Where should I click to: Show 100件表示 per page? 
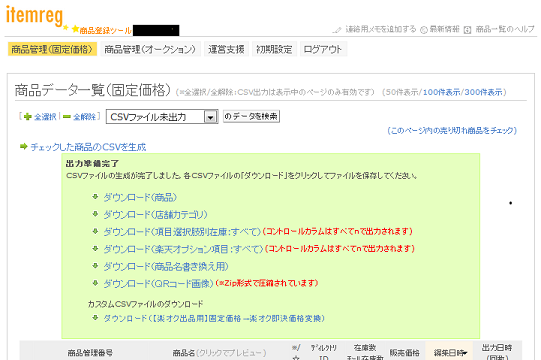[441, 92]
